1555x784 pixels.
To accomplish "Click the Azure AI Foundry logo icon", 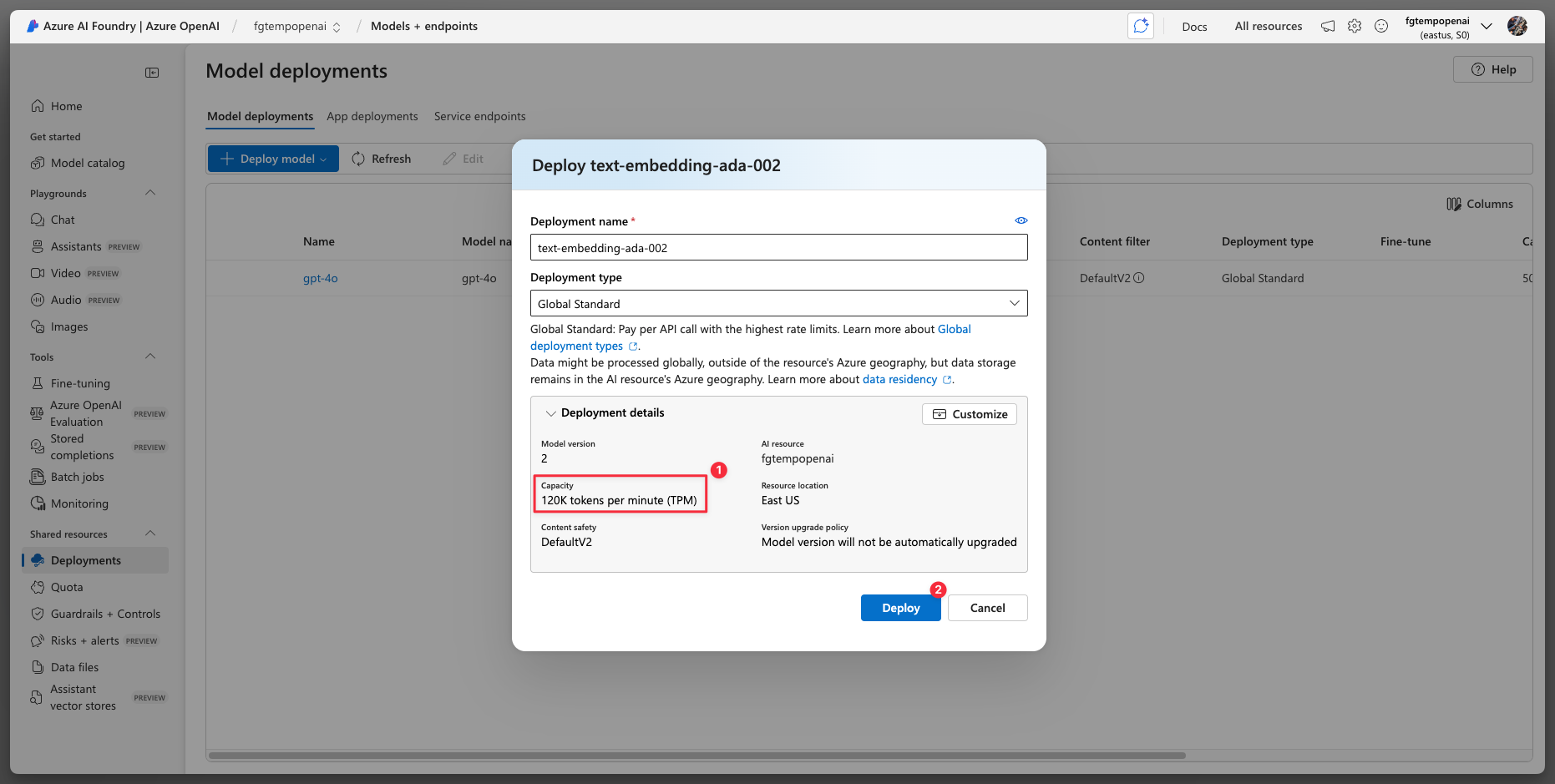I will [x=33, y=26].
